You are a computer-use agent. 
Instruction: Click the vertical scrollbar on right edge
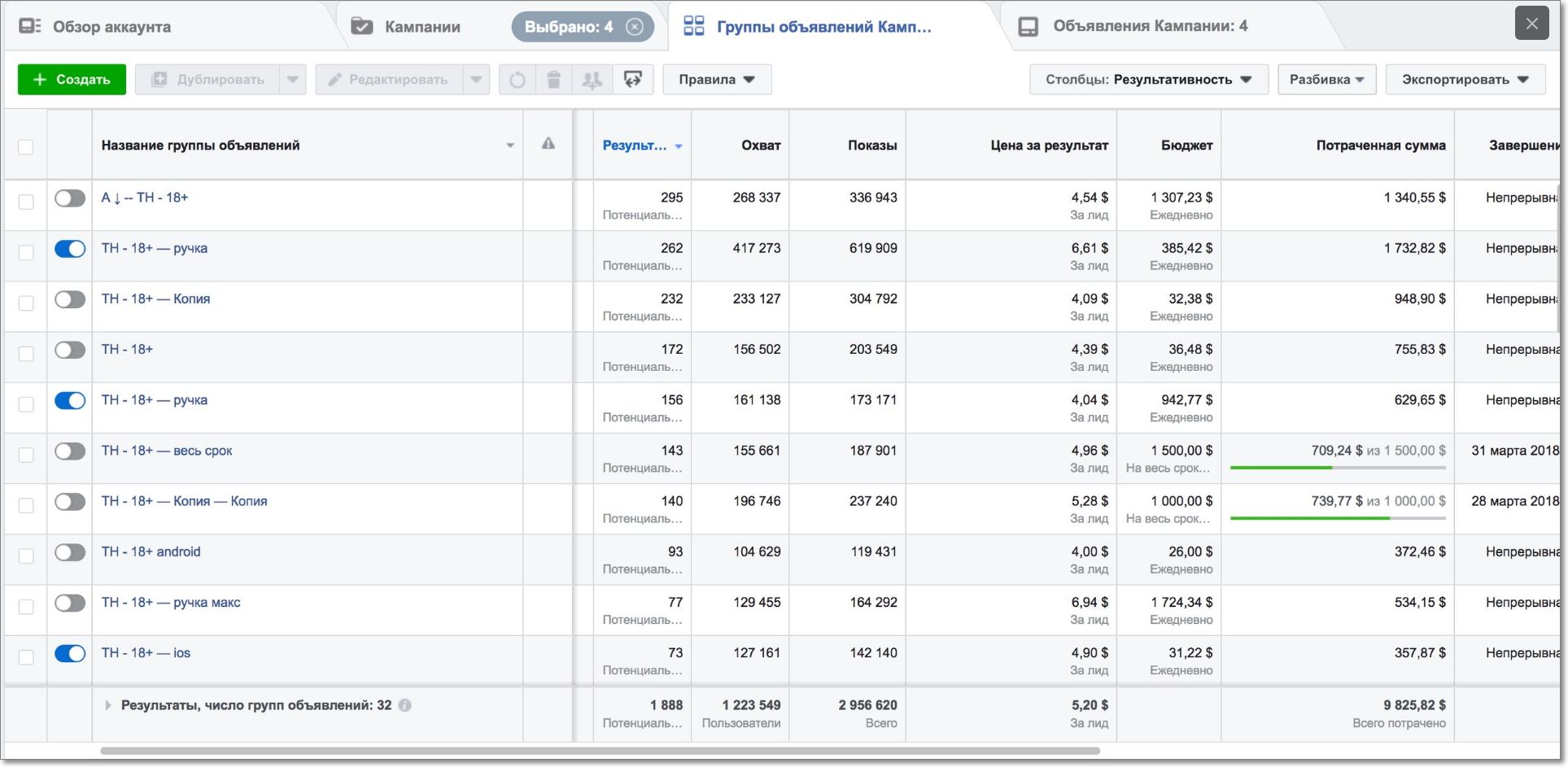pos(1560,259)
